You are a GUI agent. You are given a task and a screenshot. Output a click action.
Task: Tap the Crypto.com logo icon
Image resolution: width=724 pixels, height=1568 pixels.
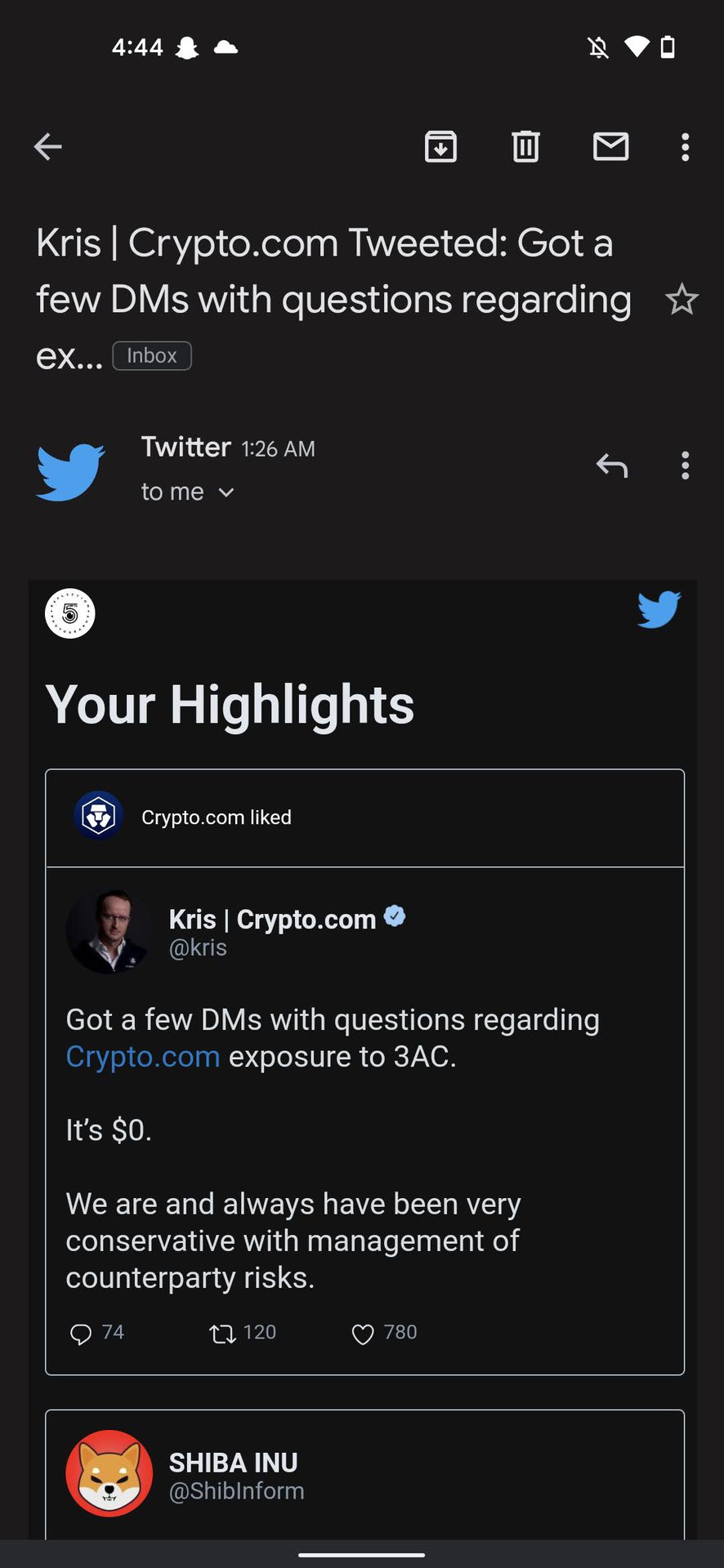pyautogui.click(x=99, y=816)
